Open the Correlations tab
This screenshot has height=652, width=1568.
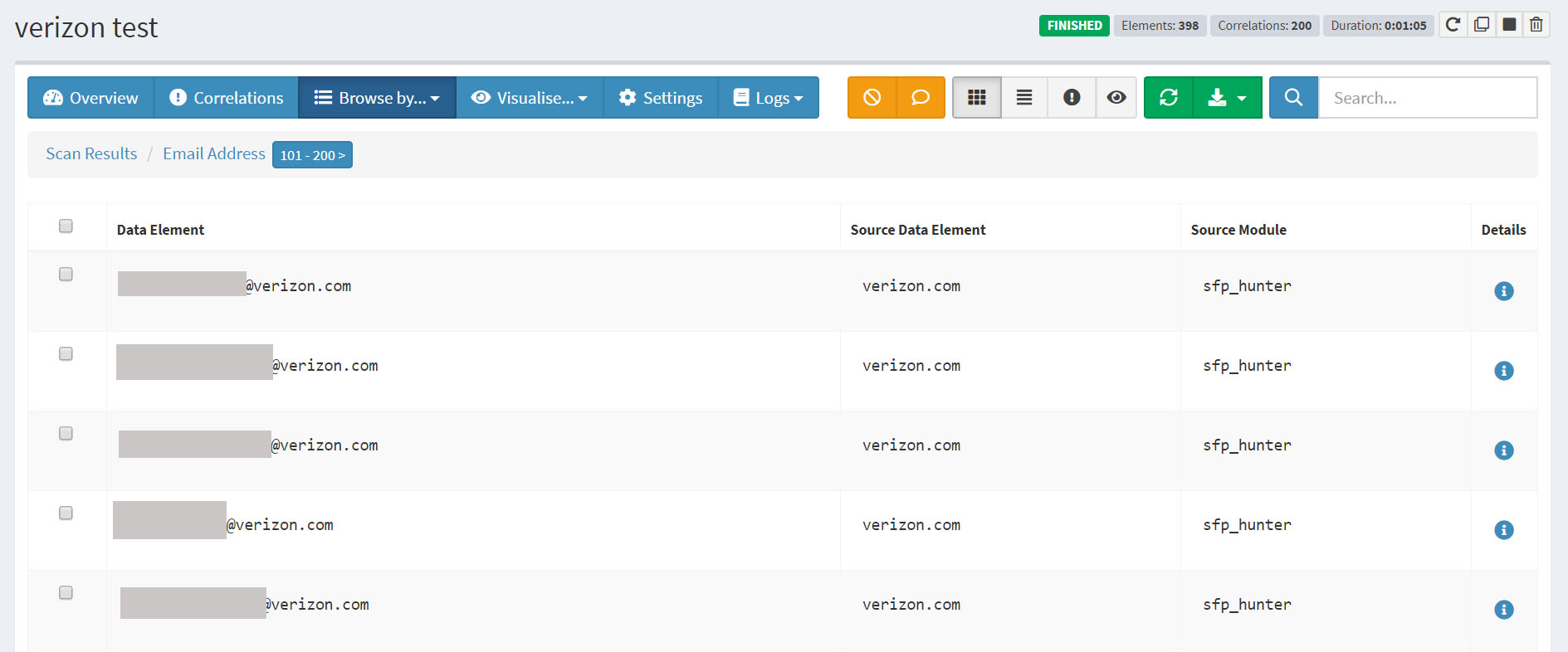227,98
